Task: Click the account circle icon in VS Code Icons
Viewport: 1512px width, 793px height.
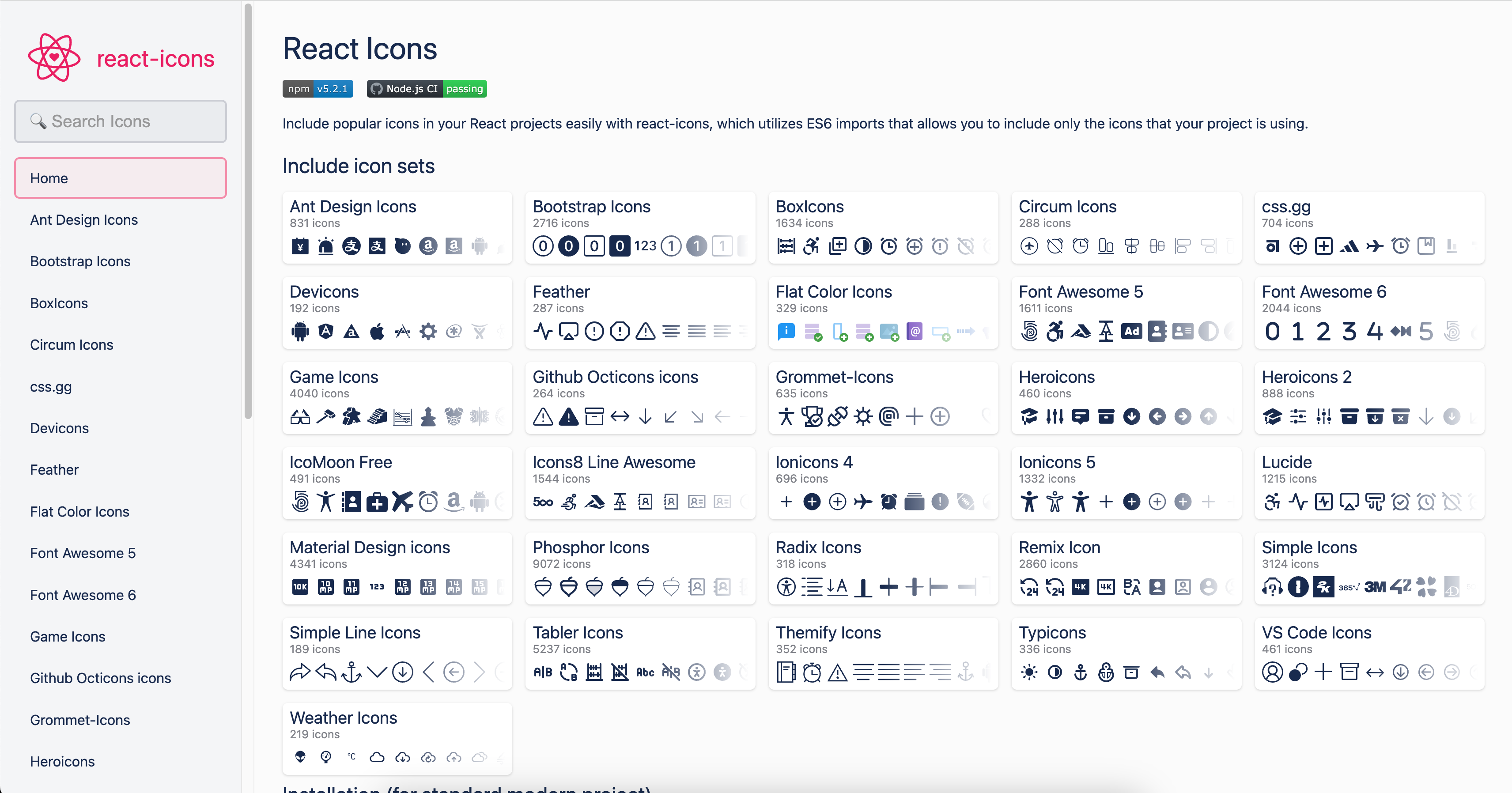Action: pos(1272,672)
